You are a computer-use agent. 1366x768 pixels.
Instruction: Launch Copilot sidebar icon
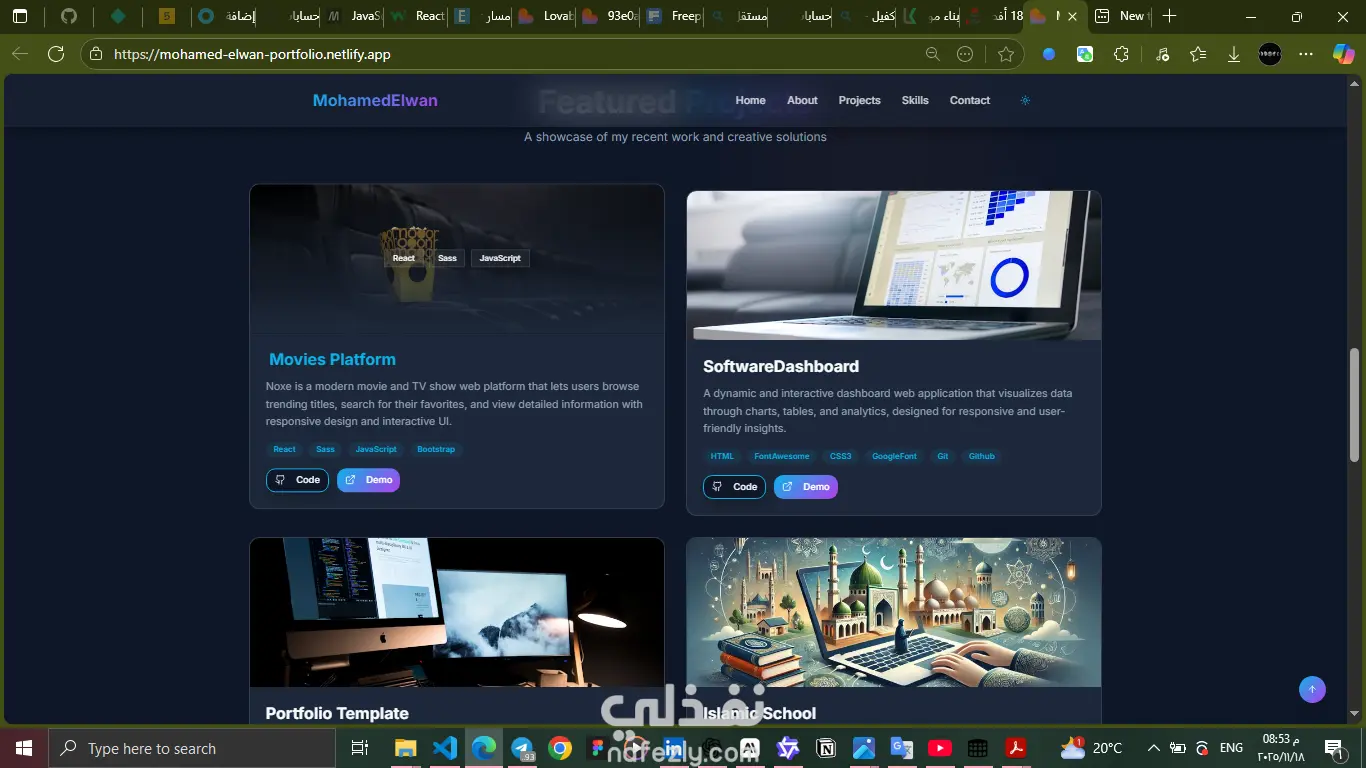tap(1343, 54)
